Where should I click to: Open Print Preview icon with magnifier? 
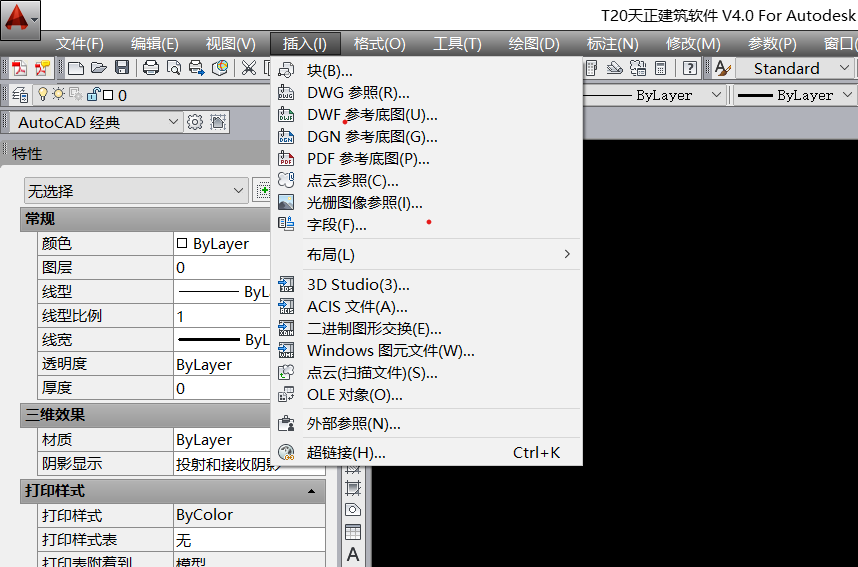pos(174,68)
